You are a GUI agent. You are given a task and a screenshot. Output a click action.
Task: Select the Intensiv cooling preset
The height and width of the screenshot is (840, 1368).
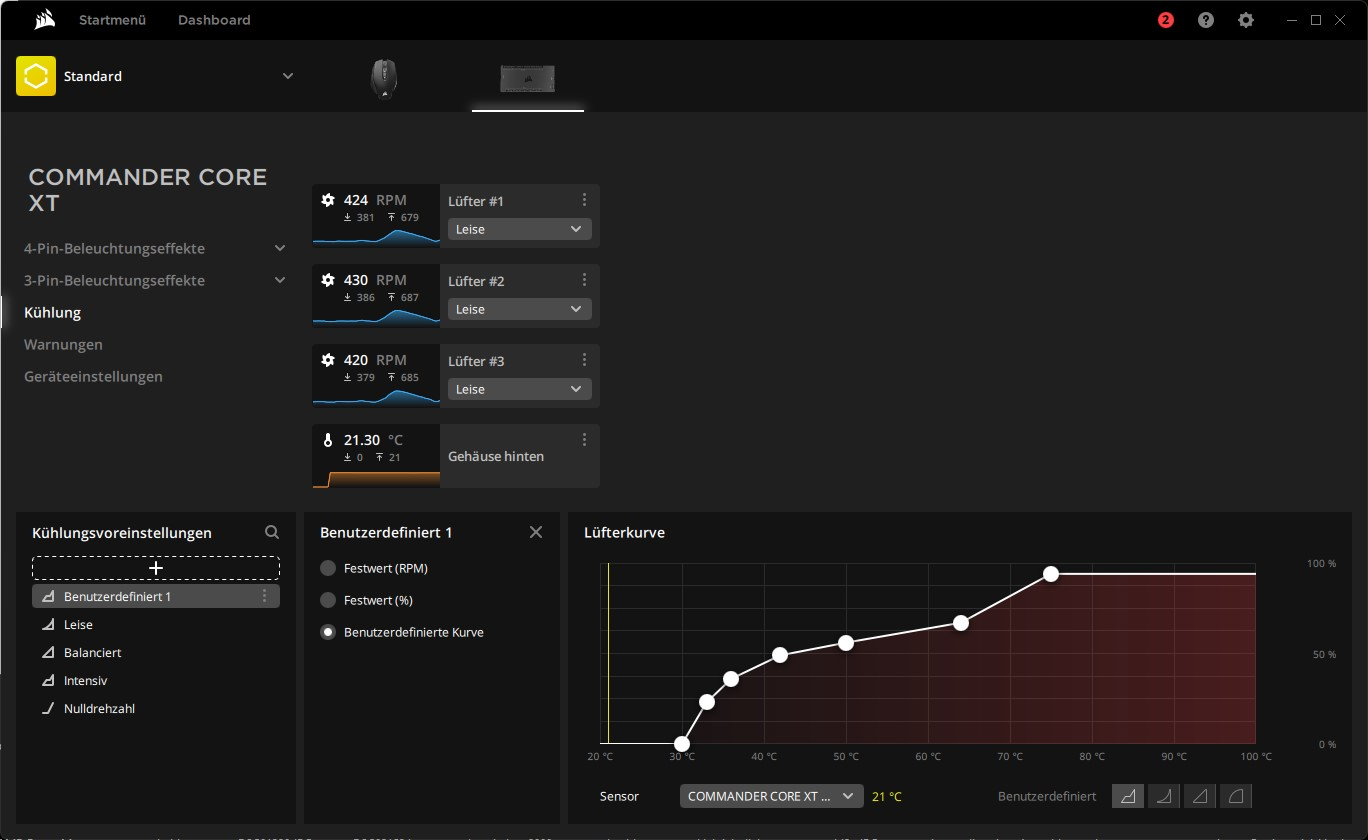coord(156,680)
